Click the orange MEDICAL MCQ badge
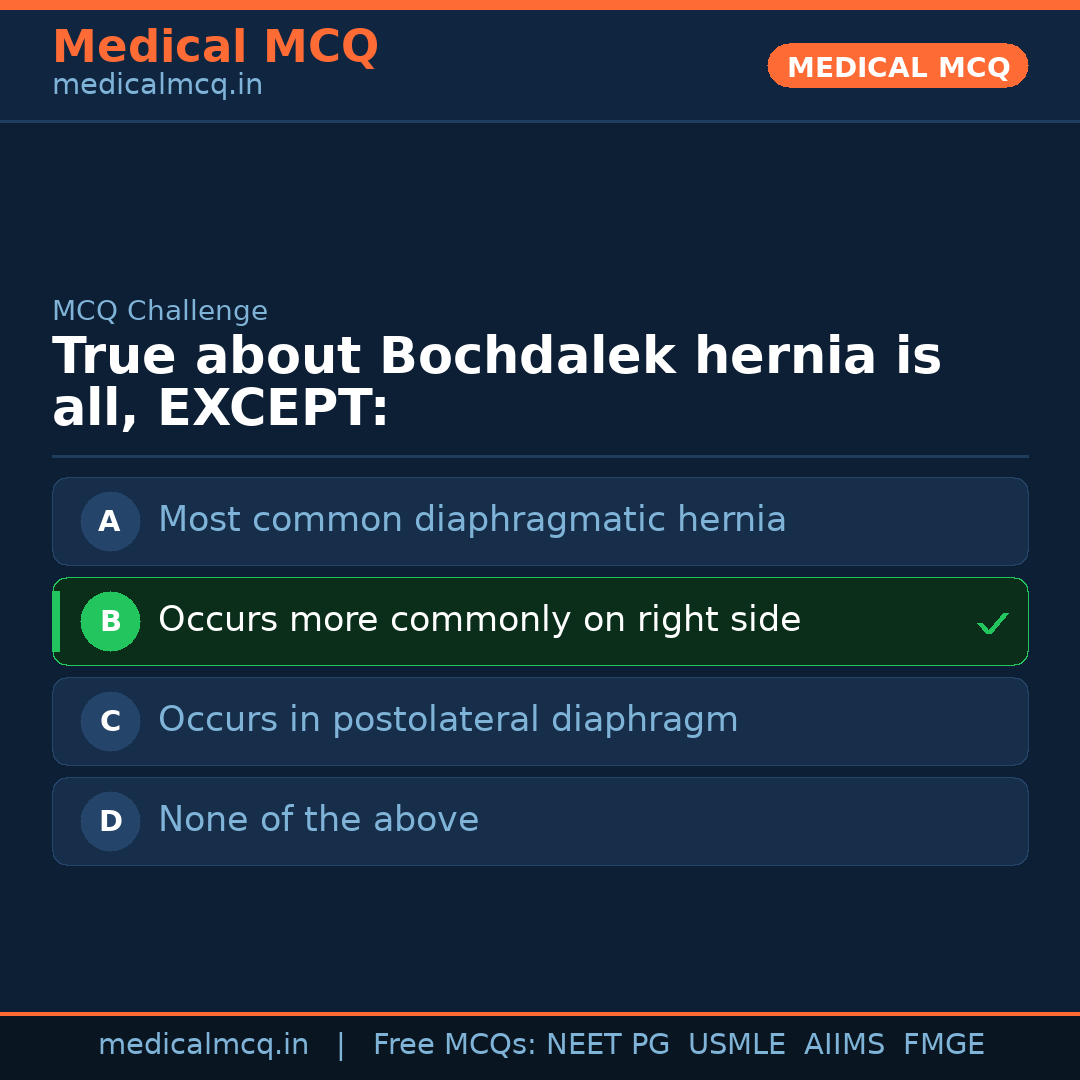 pos(897,67)
